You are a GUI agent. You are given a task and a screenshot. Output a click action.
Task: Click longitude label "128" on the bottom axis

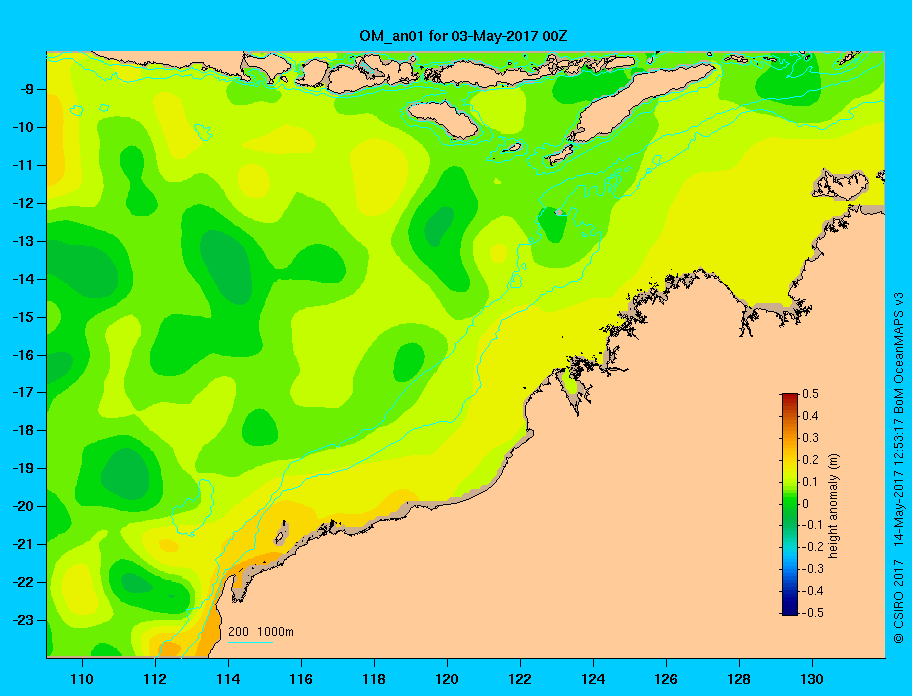coord(739,679)
